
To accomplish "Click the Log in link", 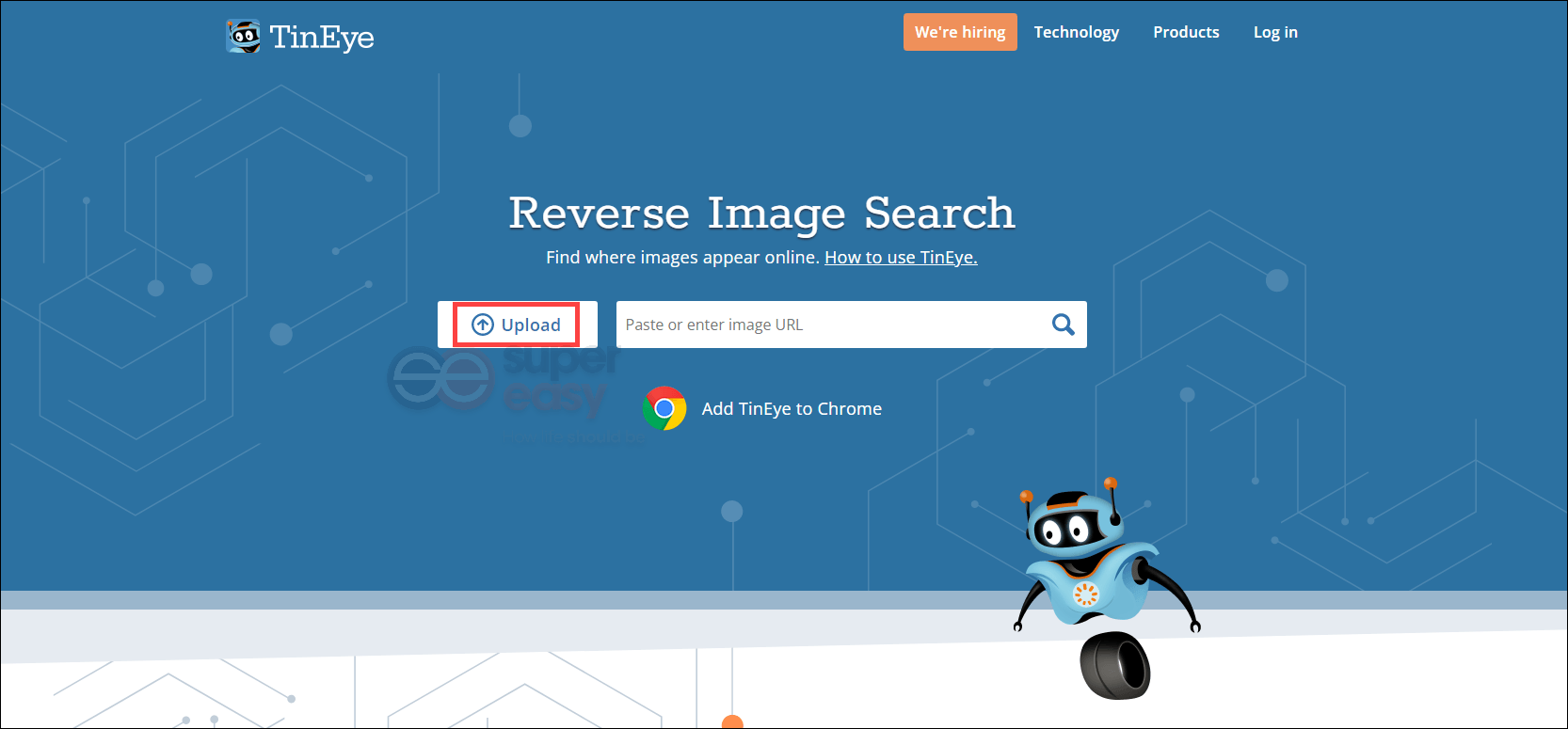I will coord(1275,32).
